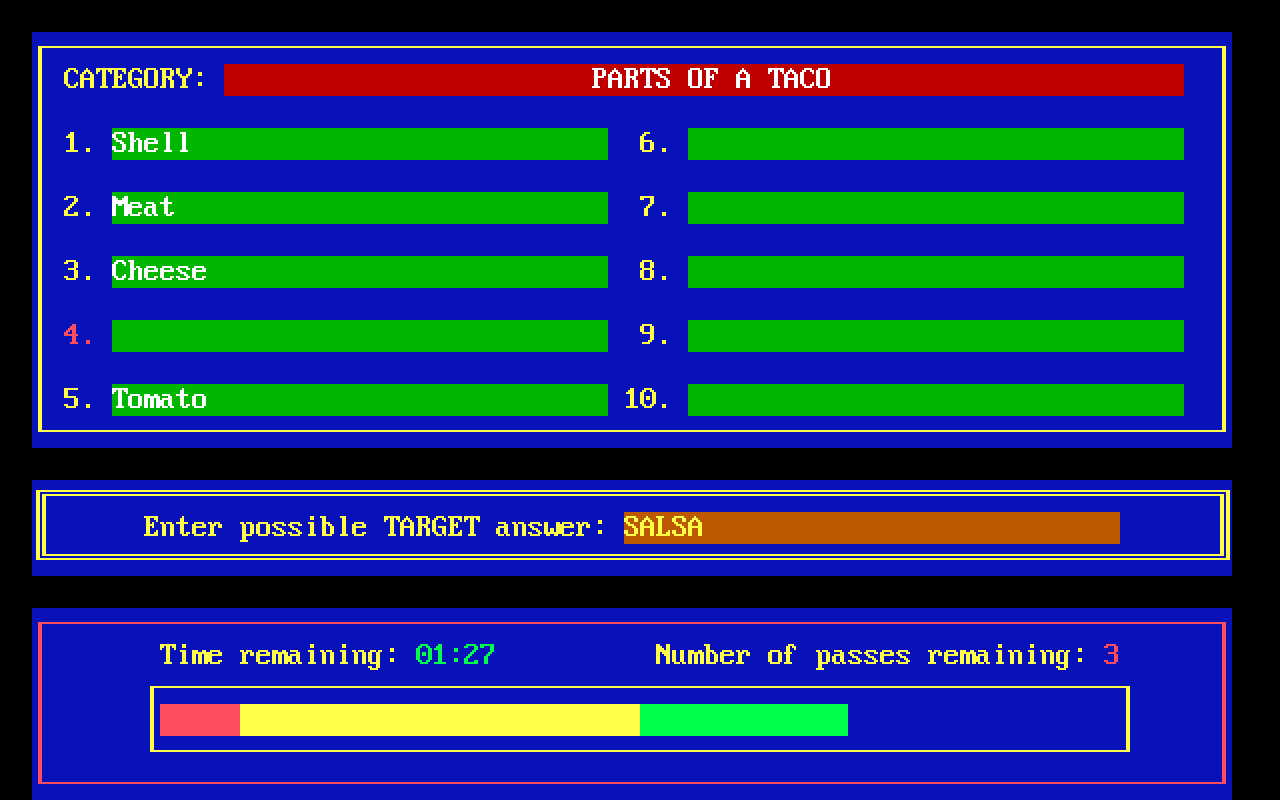Click the green segment of timer bar
Image resolution: width=1280 pixels, height=800 pixels.
pyautogui.click(x=744, y=719)
